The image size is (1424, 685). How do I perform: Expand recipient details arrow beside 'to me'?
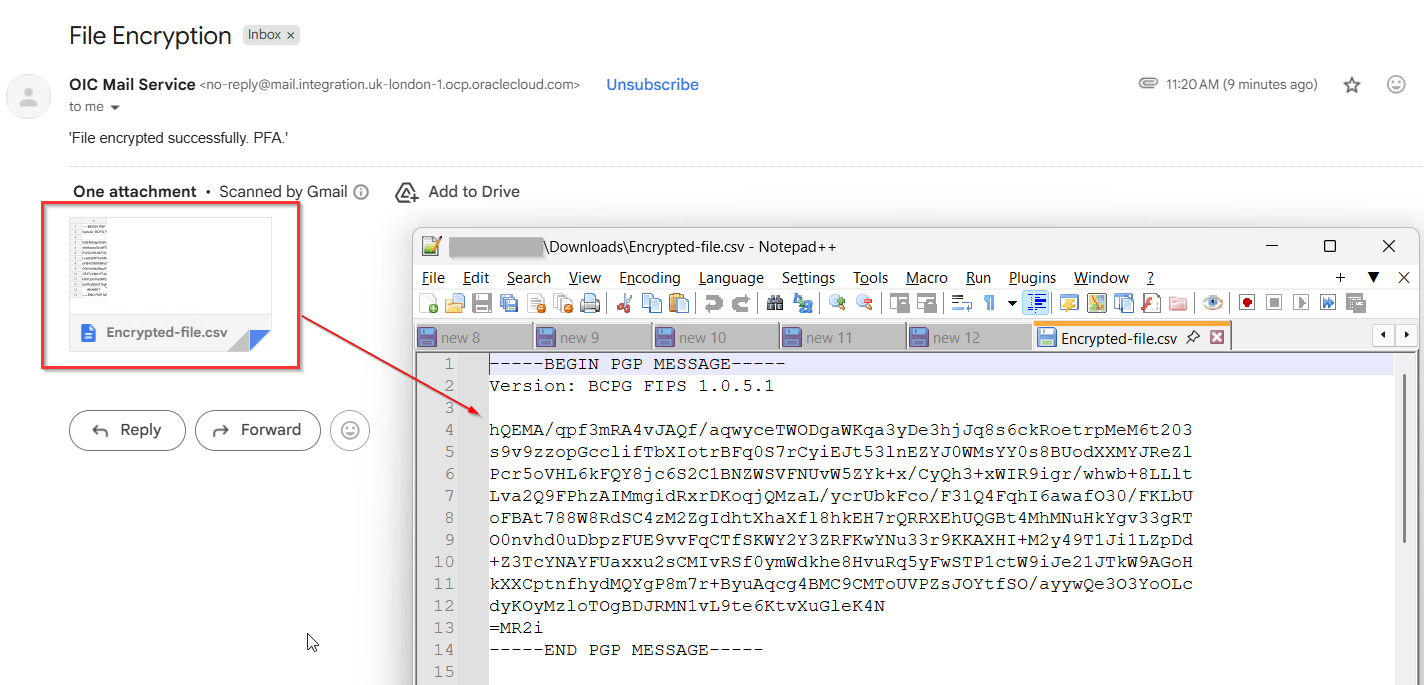click(115, 108)
